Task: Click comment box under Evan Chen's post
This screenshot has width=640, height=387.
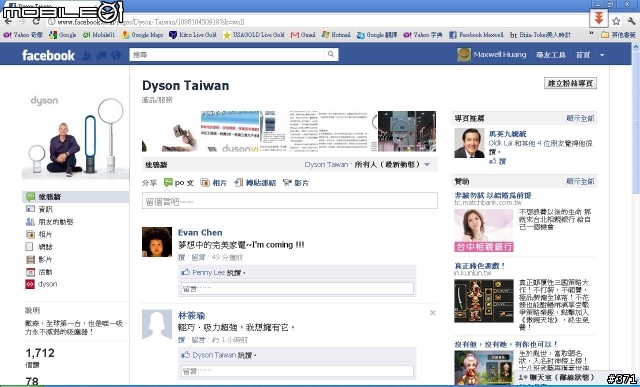Action: [297, 289]
